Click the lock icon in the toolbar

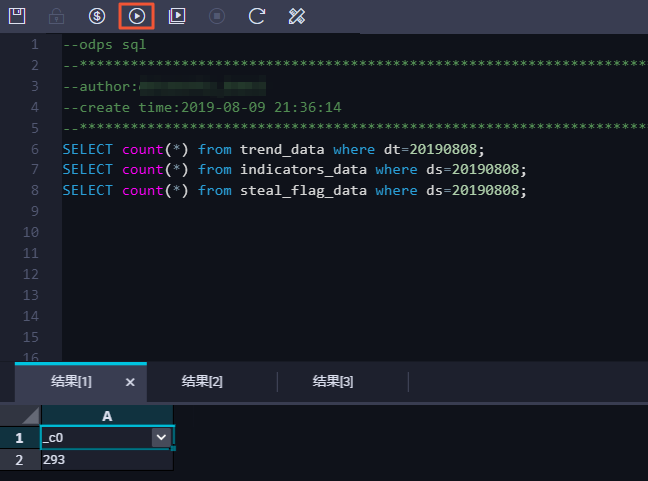56,17
